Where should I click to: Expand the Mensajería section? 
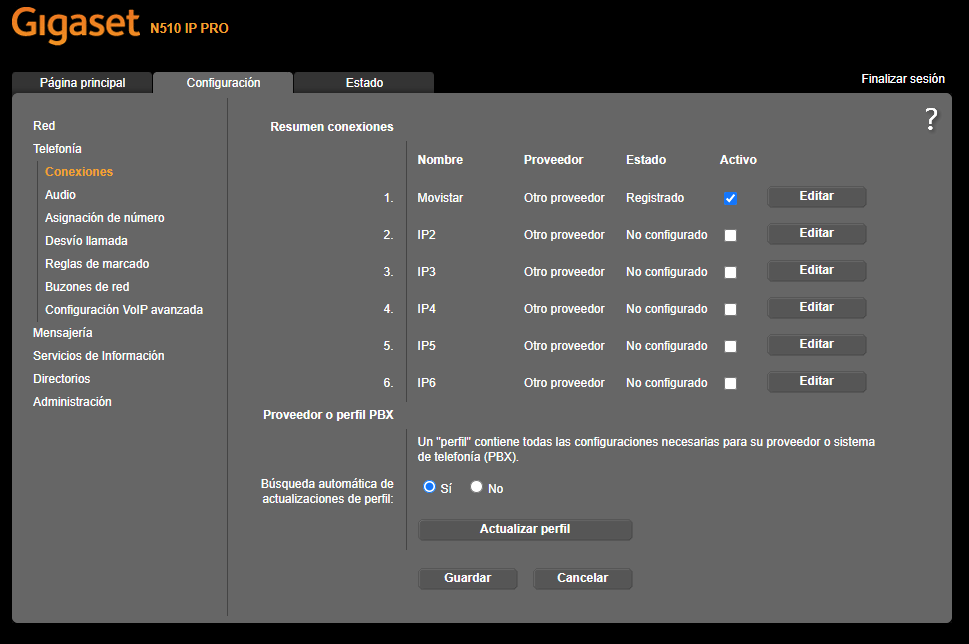pos(62,332)
